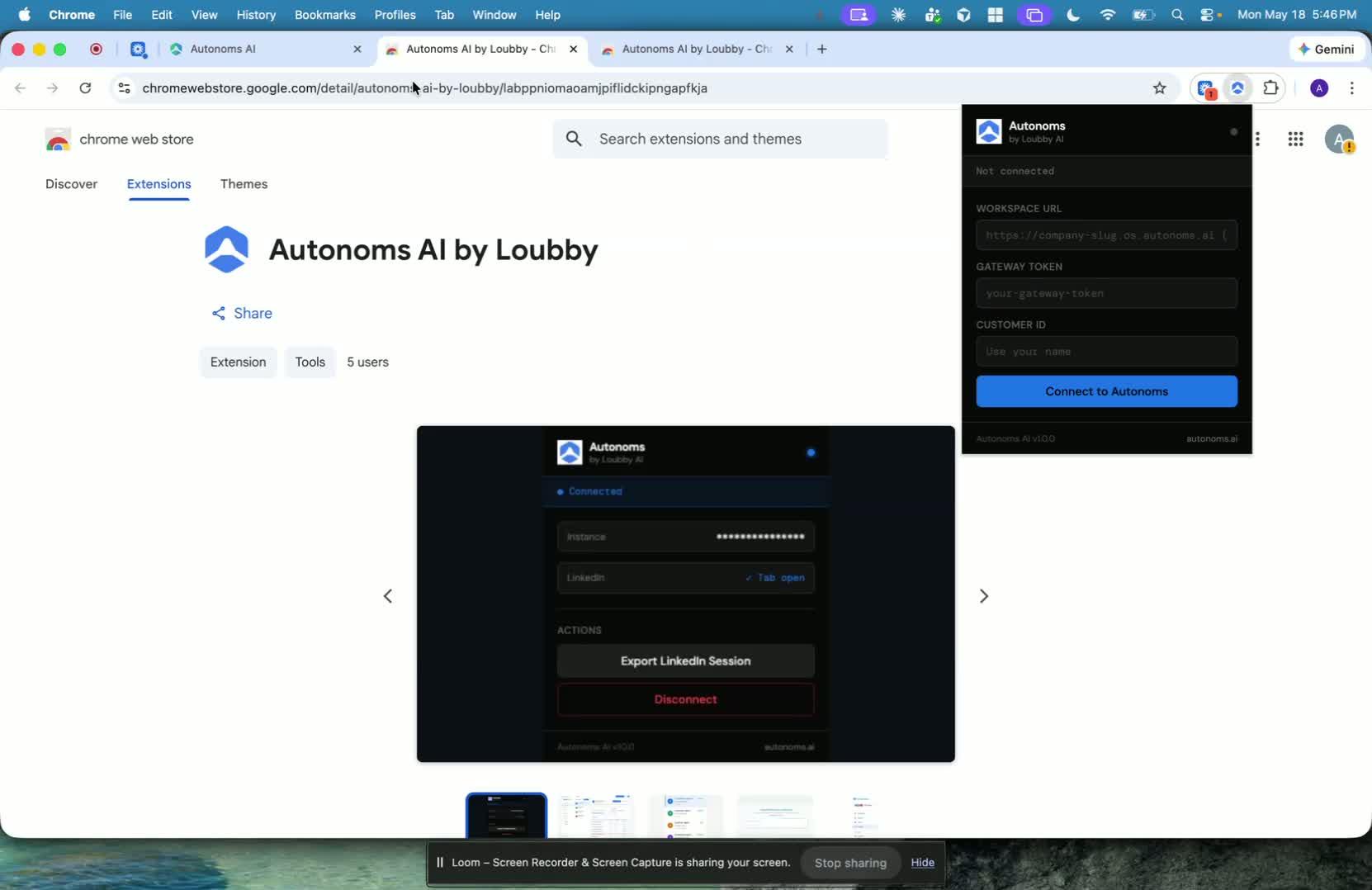Click the Connect to Autonoms button

[x=1106, y=391]
